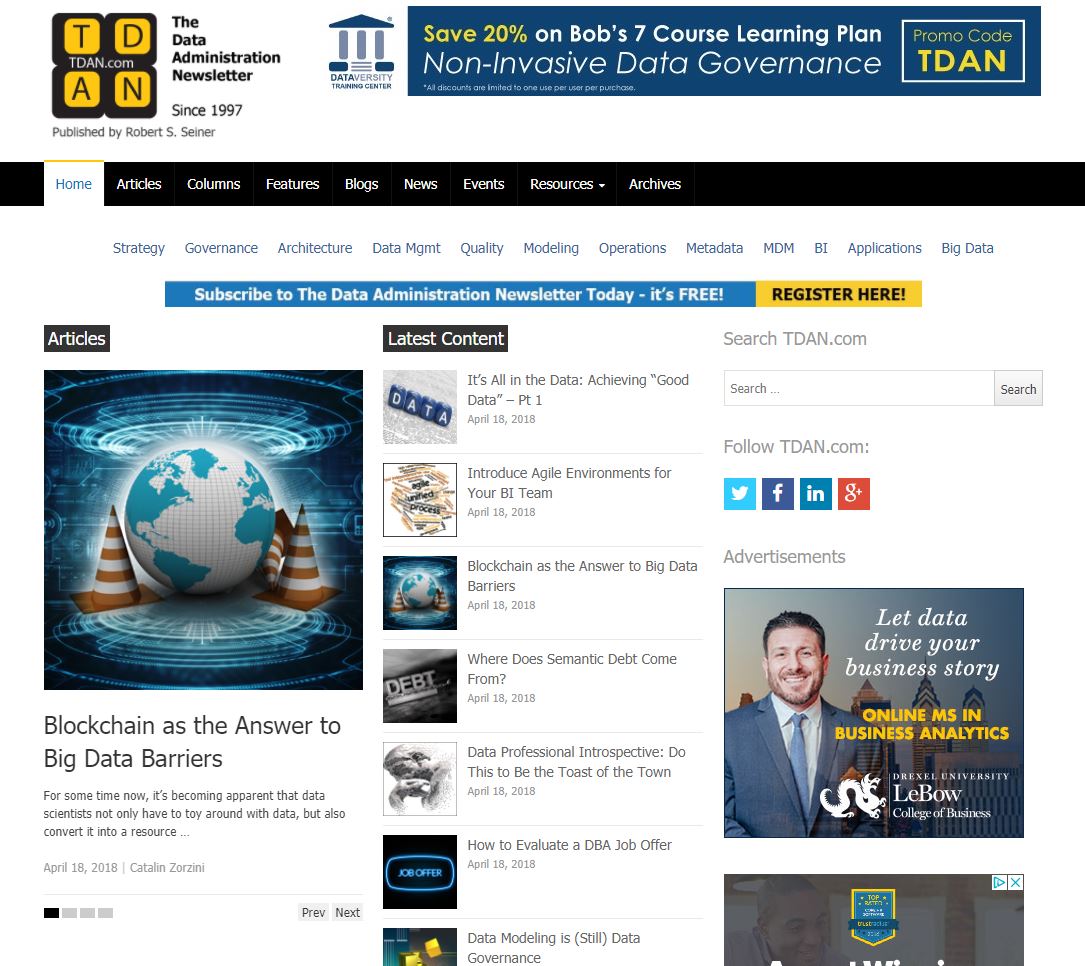Open the Archives menu item
The height and width of the screenshot is (966, 1085).
655,184
